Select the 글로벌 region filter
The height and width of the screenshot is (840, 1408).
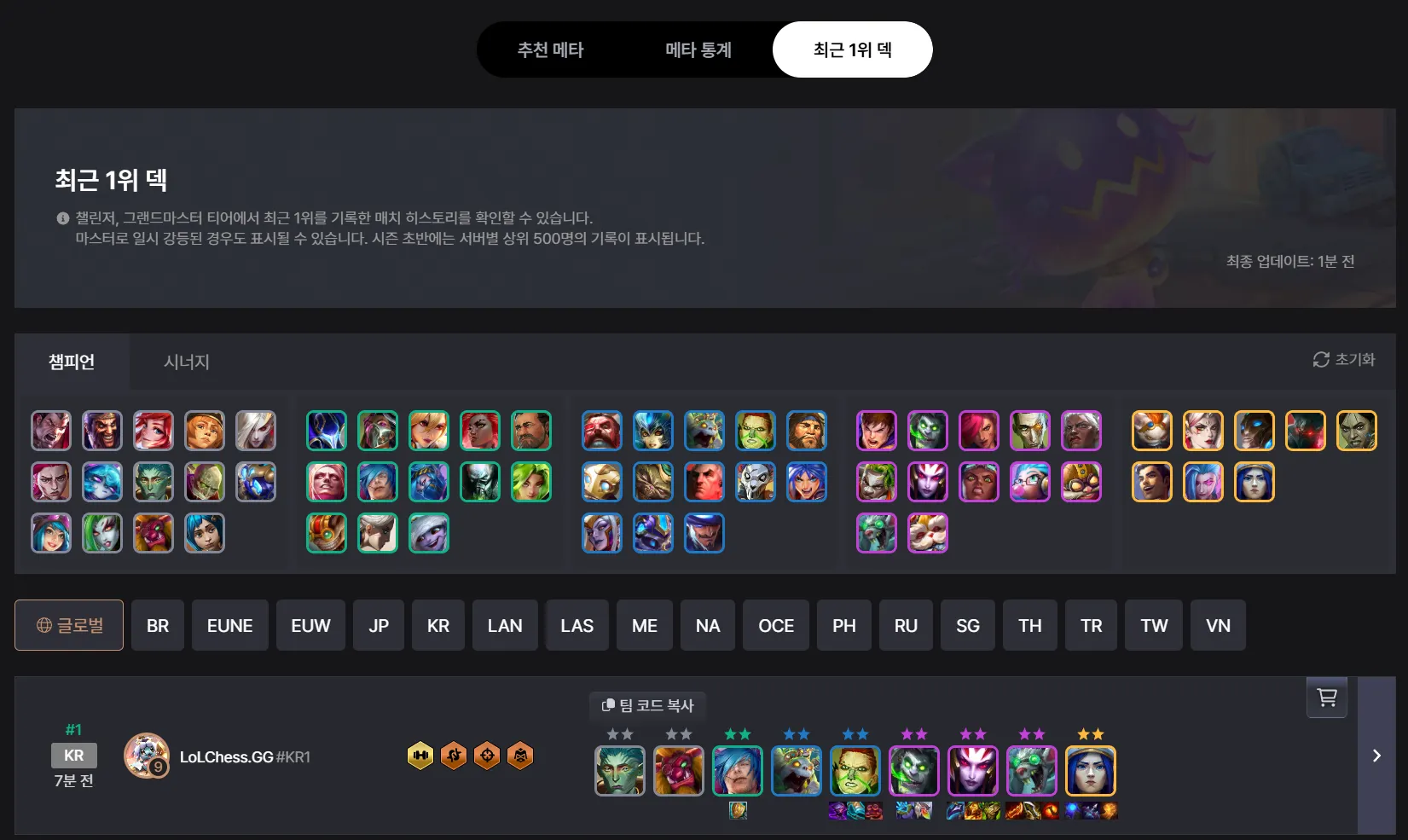(x=69, y=625)
